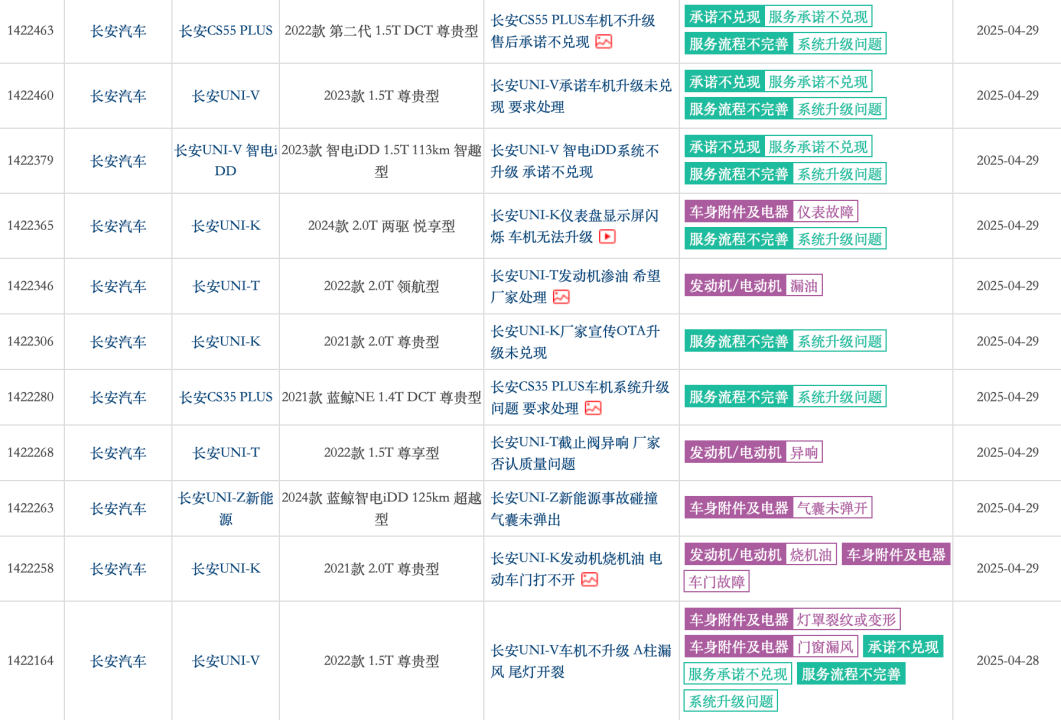The height and width of the screenshot is (720, 1061).
Task: Click 承诺不兑现 tag in row 1422463
Action: pos(725,17)
